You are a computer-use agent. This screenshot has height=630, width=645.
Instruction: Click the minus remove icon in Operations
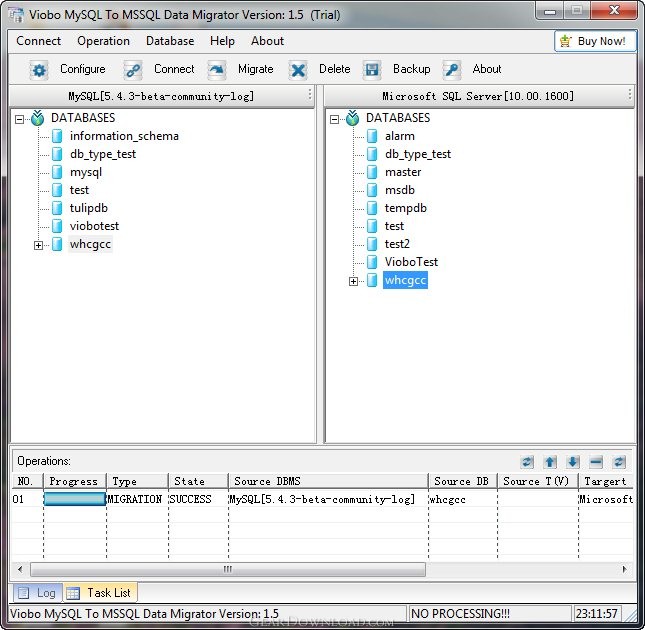596,462
